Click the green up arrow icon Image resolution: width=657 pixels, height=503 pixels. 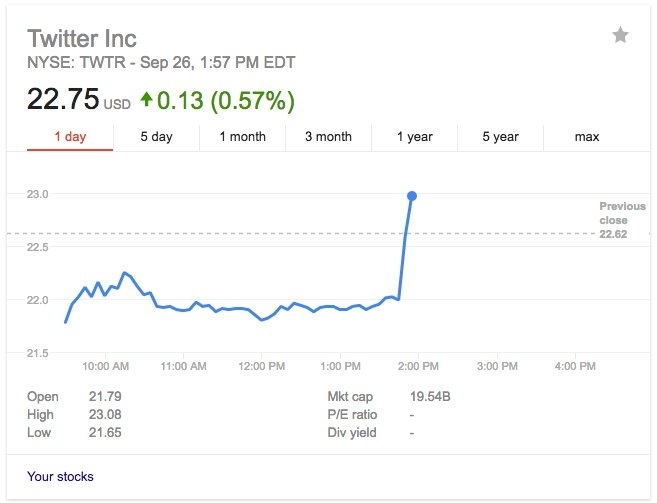[147, 99]
